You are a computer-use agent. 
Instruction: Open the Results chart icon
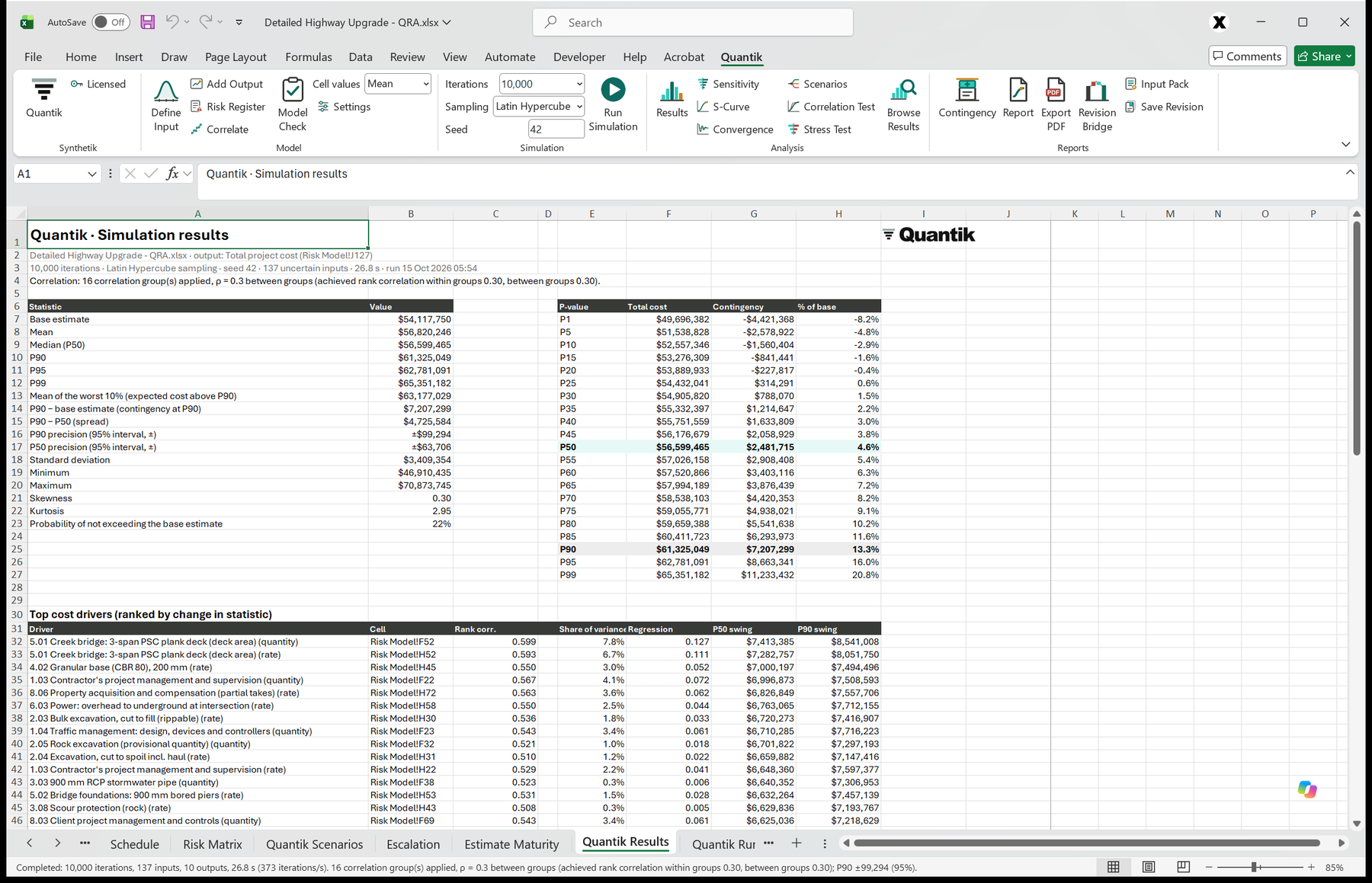(672, 91)
